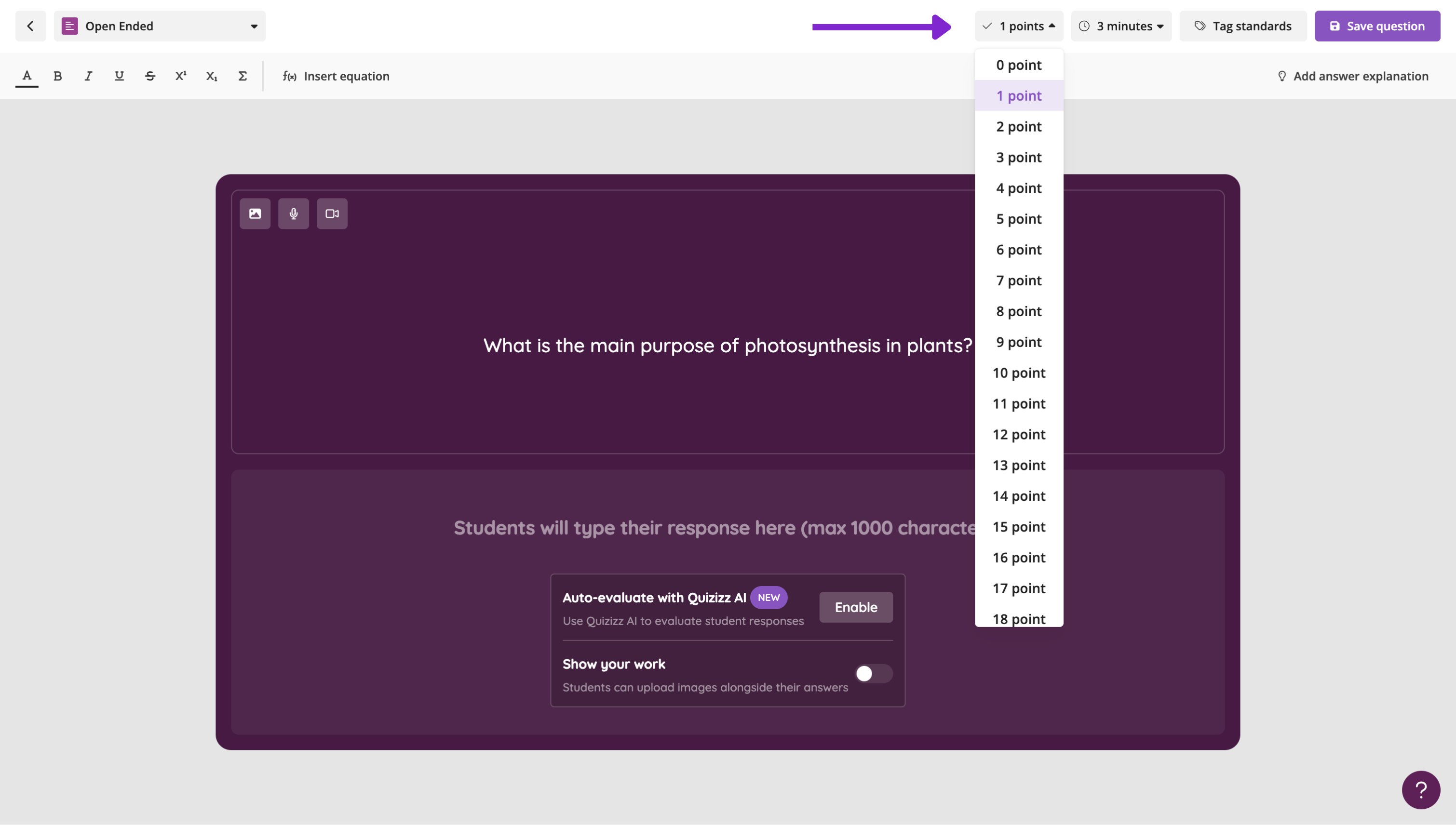Tag standards for this question
Screen dimensions: 1456x827
point(1243,26)
